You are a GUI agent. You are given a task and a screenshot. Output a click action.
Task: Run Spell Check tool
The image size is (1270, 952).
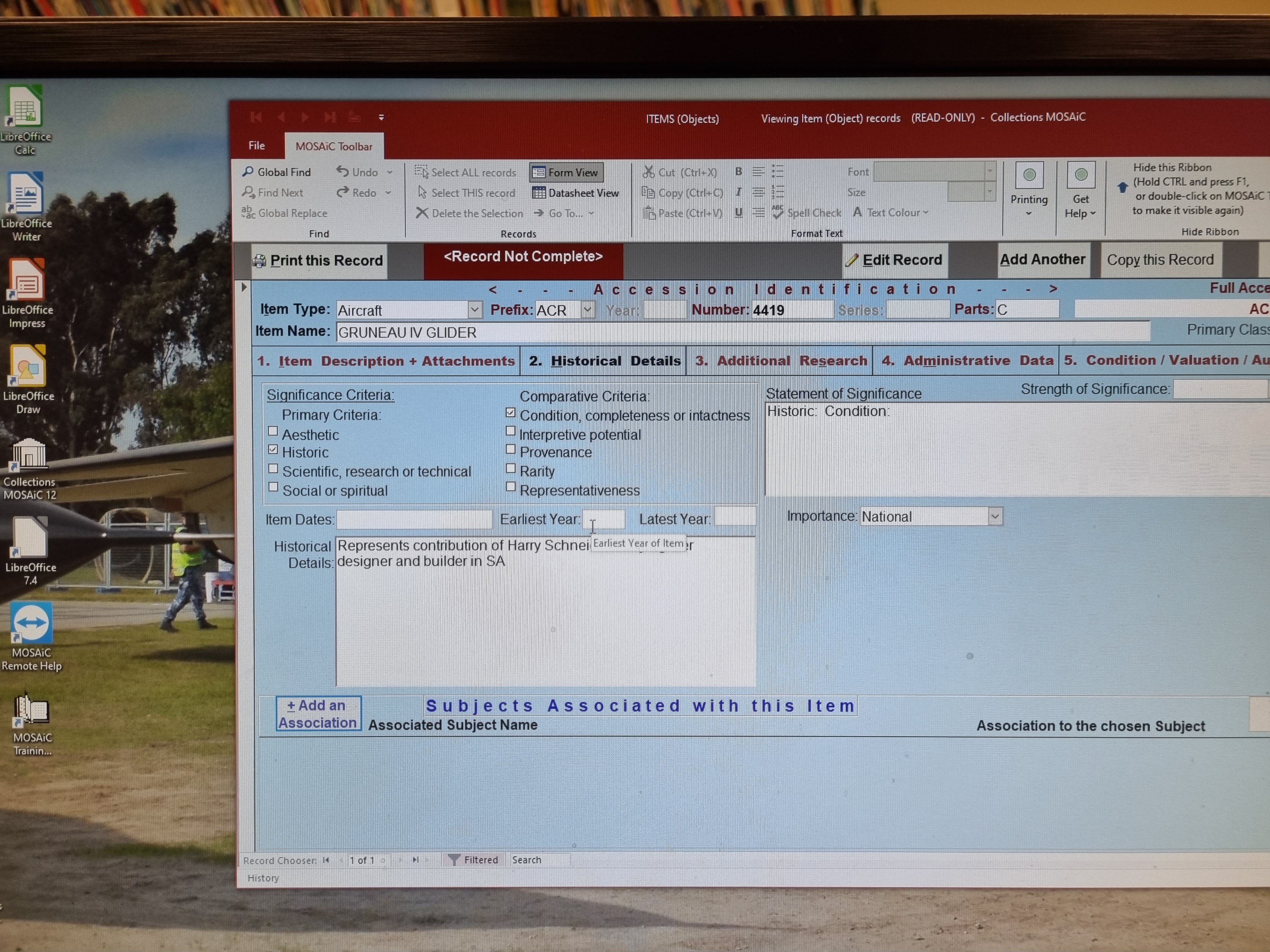coord(807,212)
